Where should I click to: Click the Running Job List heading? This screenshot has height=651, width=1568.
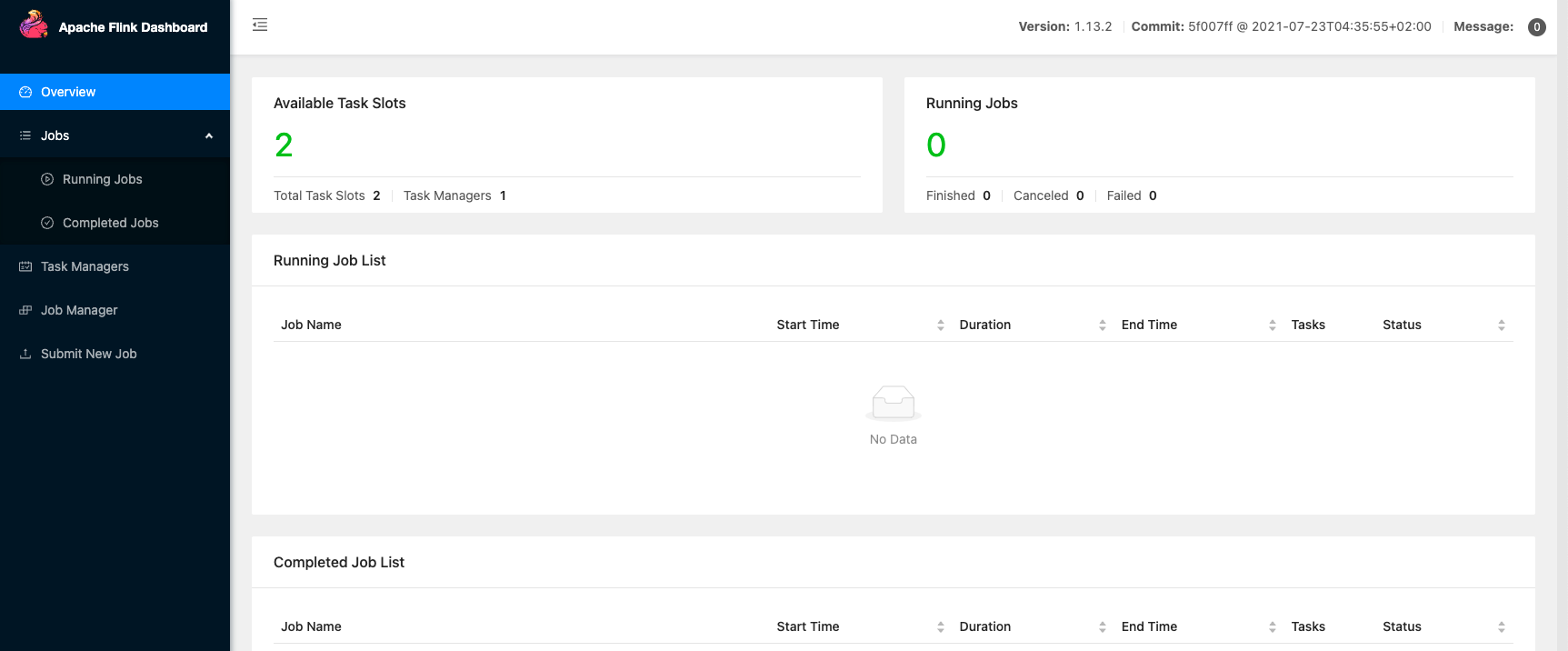point(330,260)
